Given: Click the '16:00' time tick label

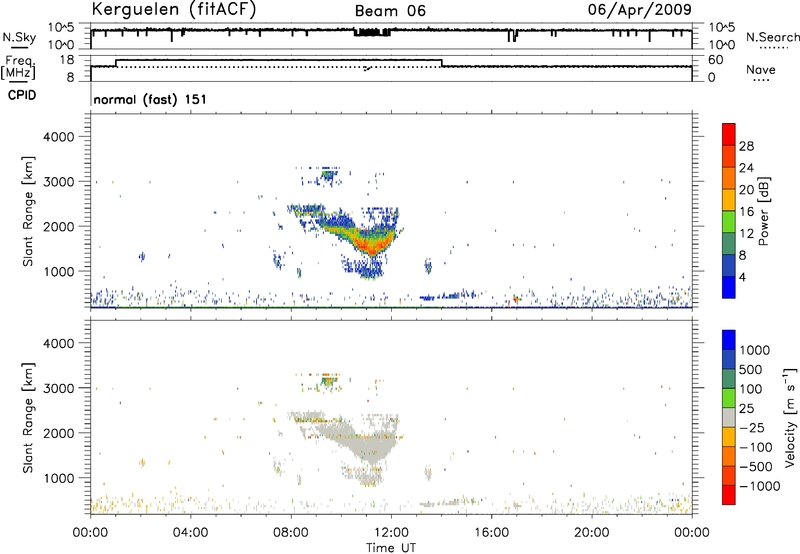Looking at the screenshot, I should 491,533.
